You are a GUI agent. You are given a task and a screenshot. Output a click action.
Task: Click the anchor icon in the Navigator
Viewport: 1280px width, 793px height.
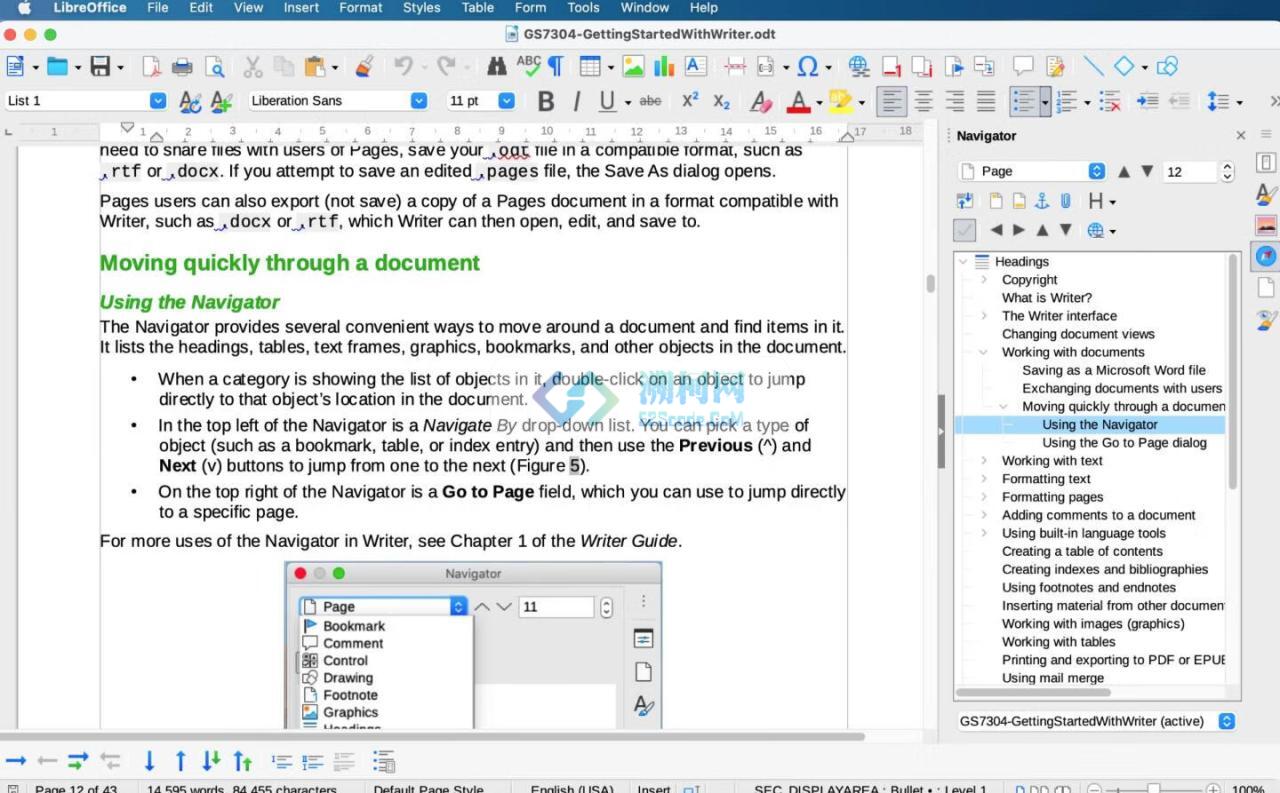(x=1041, y=201)
